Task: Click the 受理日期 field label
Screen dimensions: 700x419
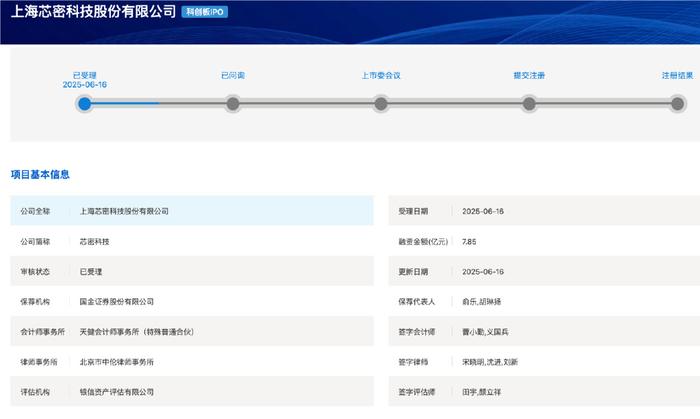Action: point(413,211)
